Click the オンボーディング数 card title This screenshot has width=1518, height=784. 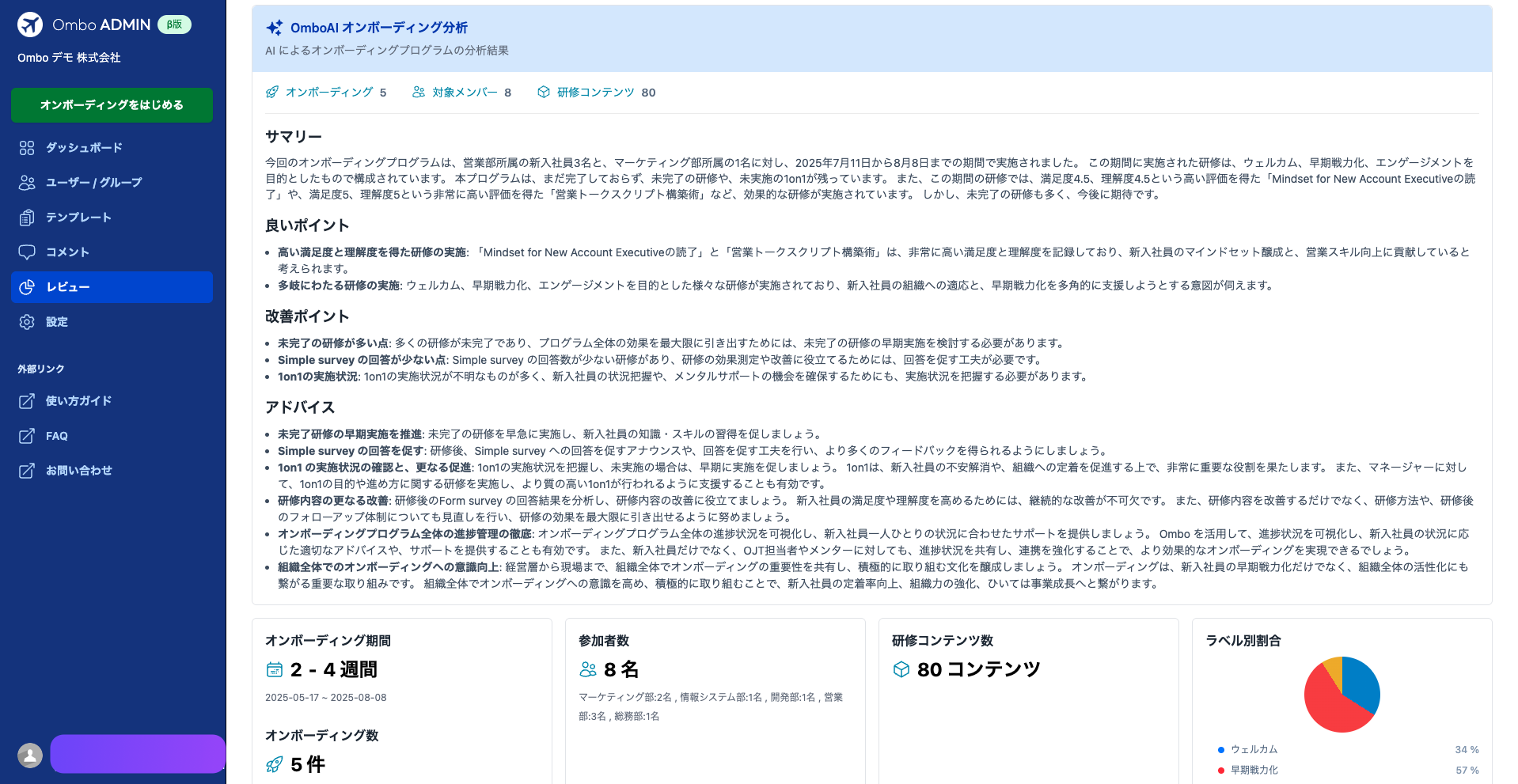[x=322, y=736]
